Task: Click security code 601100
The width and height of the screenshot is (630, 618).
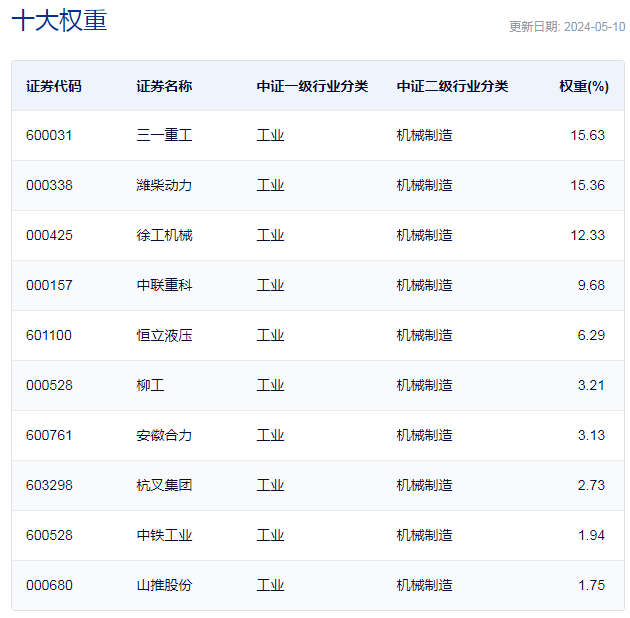Action: 49,336
